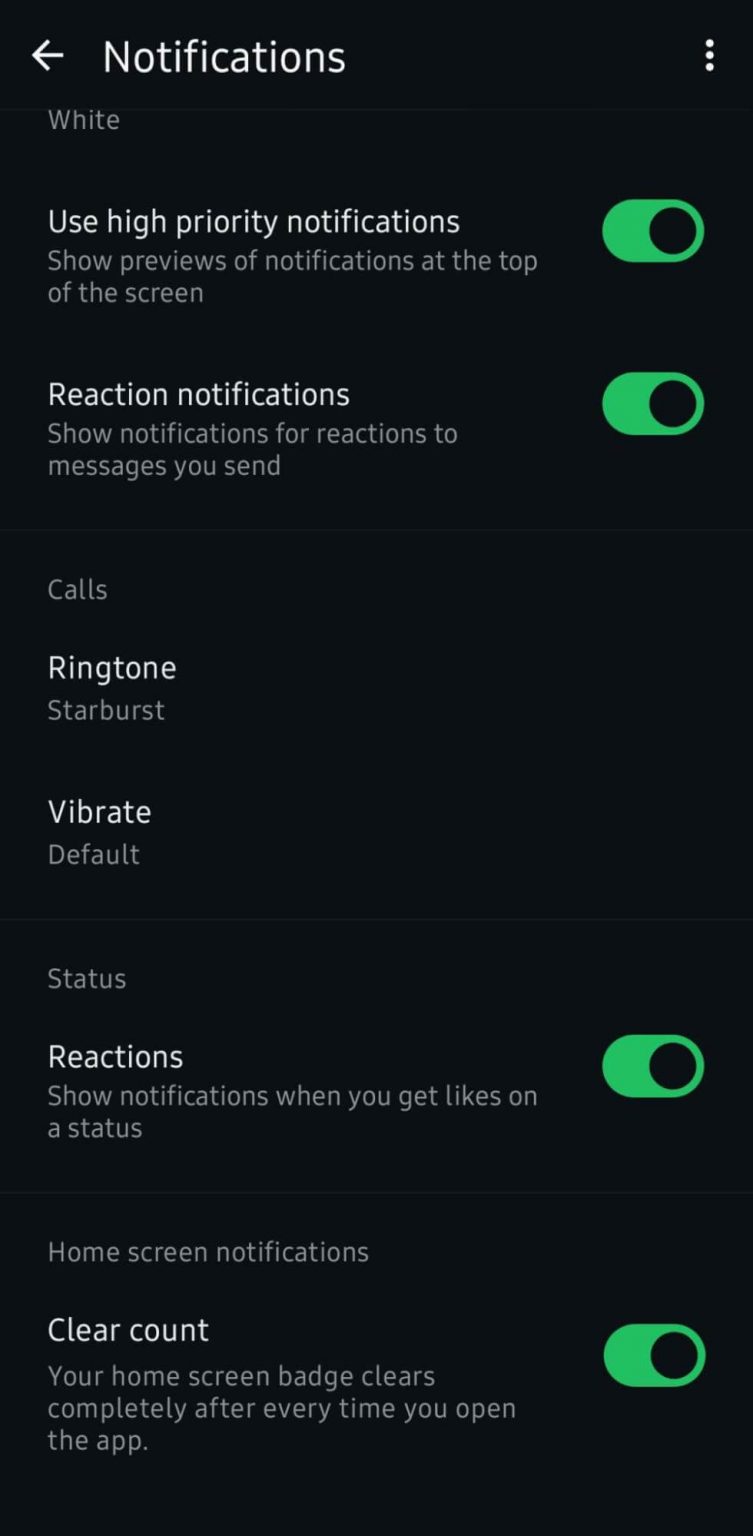Click the Home screen notifications header
Screen dimensions: 753x1536
208,1252
